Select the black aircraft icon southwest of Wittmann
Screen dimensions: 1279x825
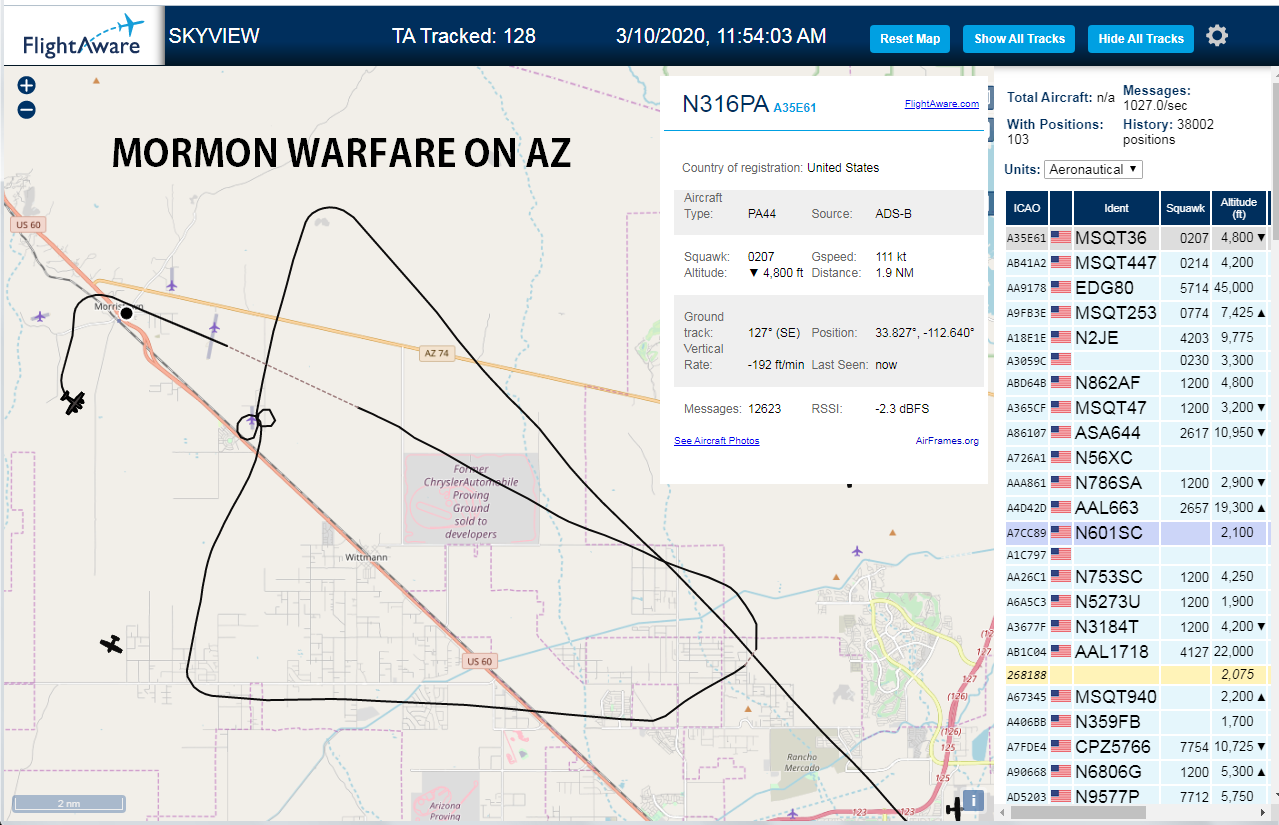click(112, 644)
